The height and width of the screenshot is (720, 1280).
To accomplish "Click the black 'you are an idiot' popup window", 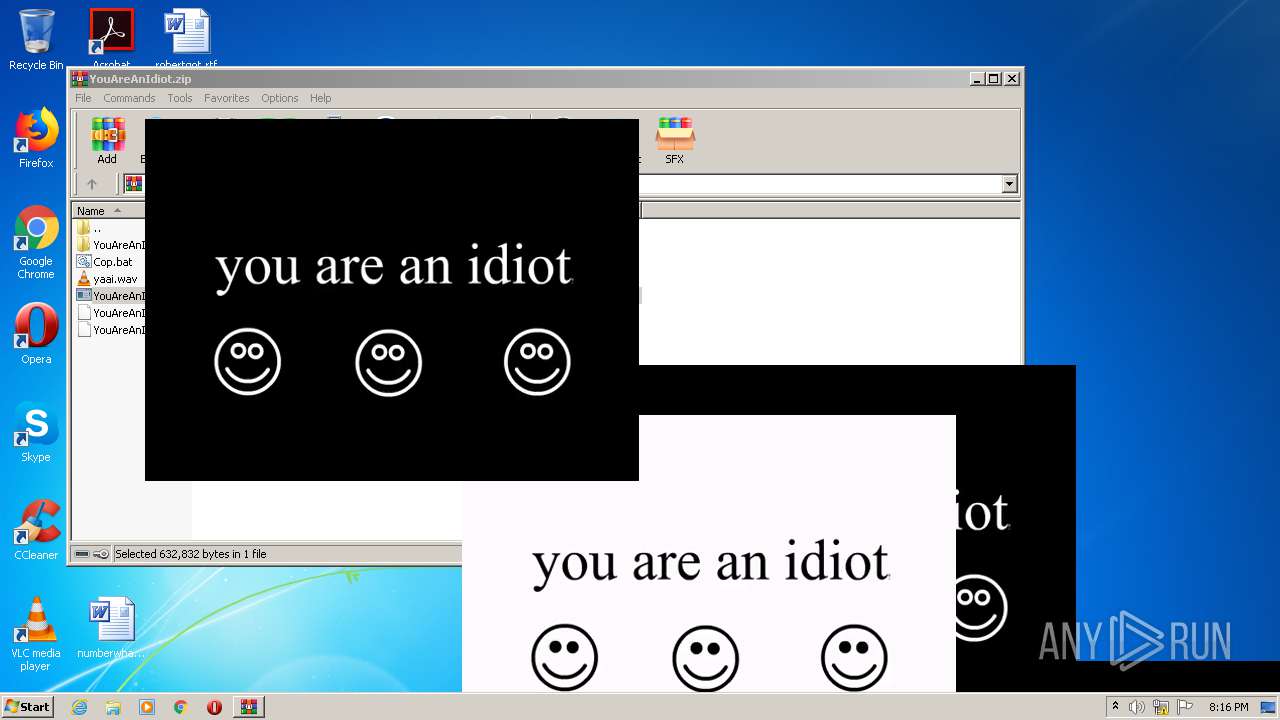I will 392,300.
